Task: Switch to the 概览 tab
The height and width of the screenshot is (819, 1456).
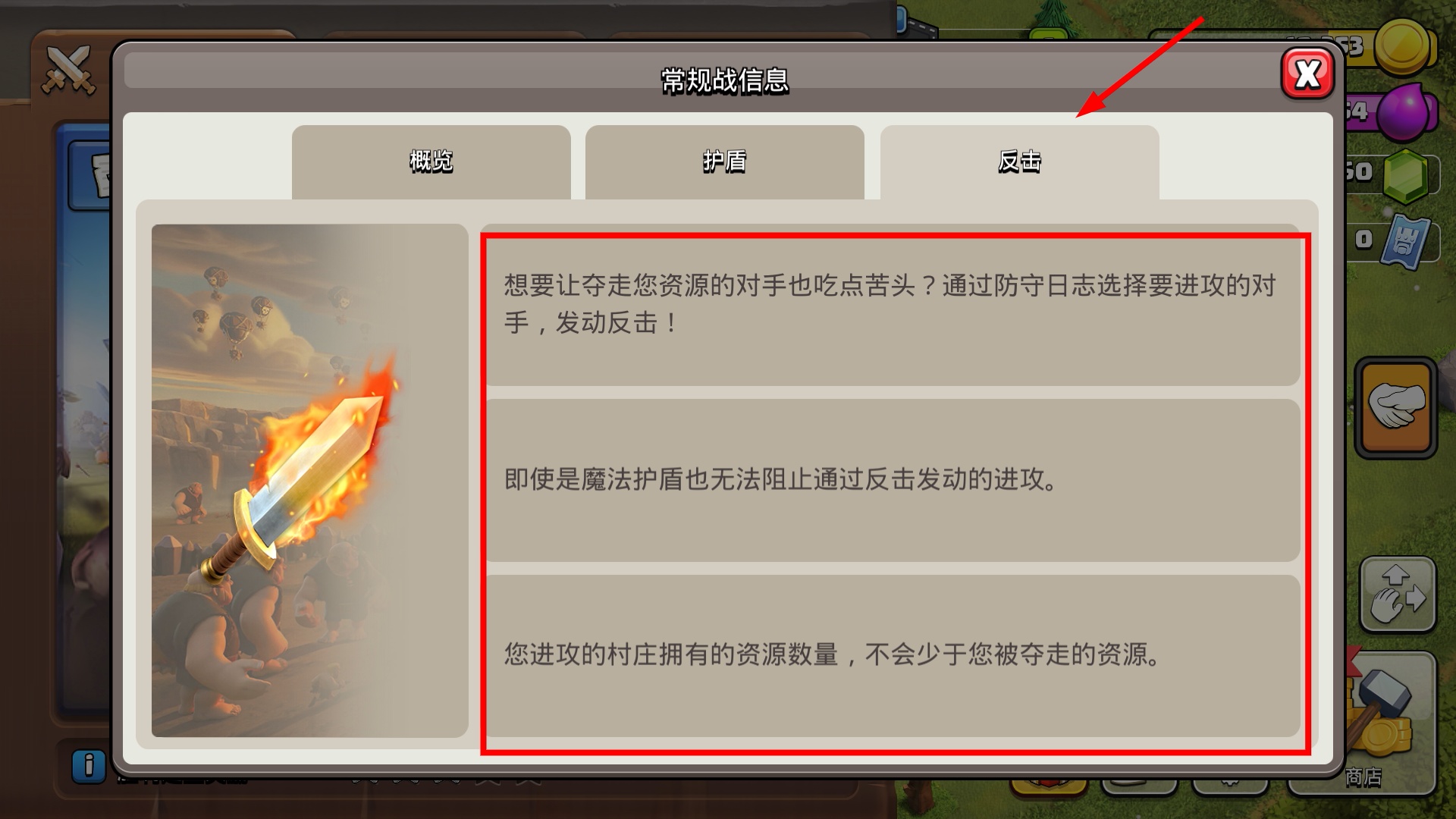Action: 431,162
